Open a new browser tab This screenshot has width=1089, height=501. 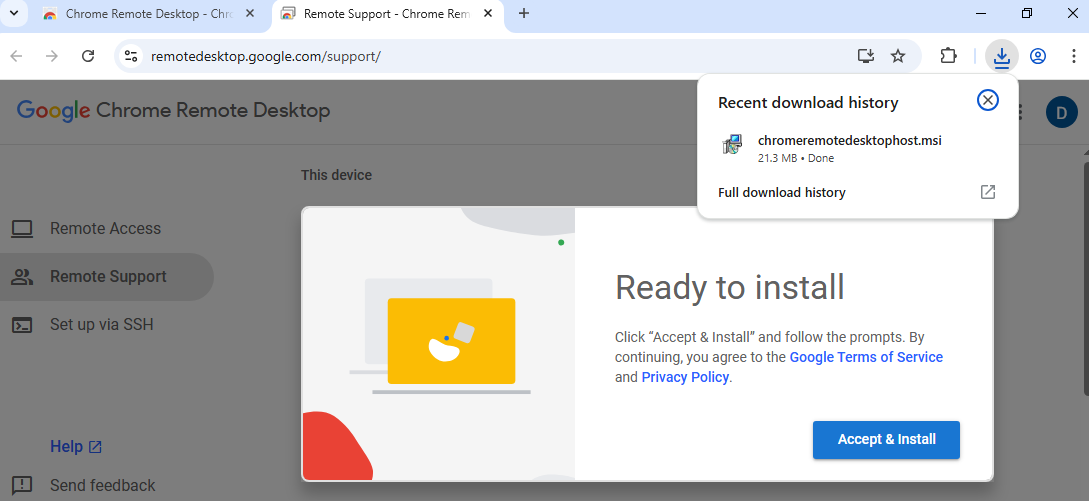point(524,13)
